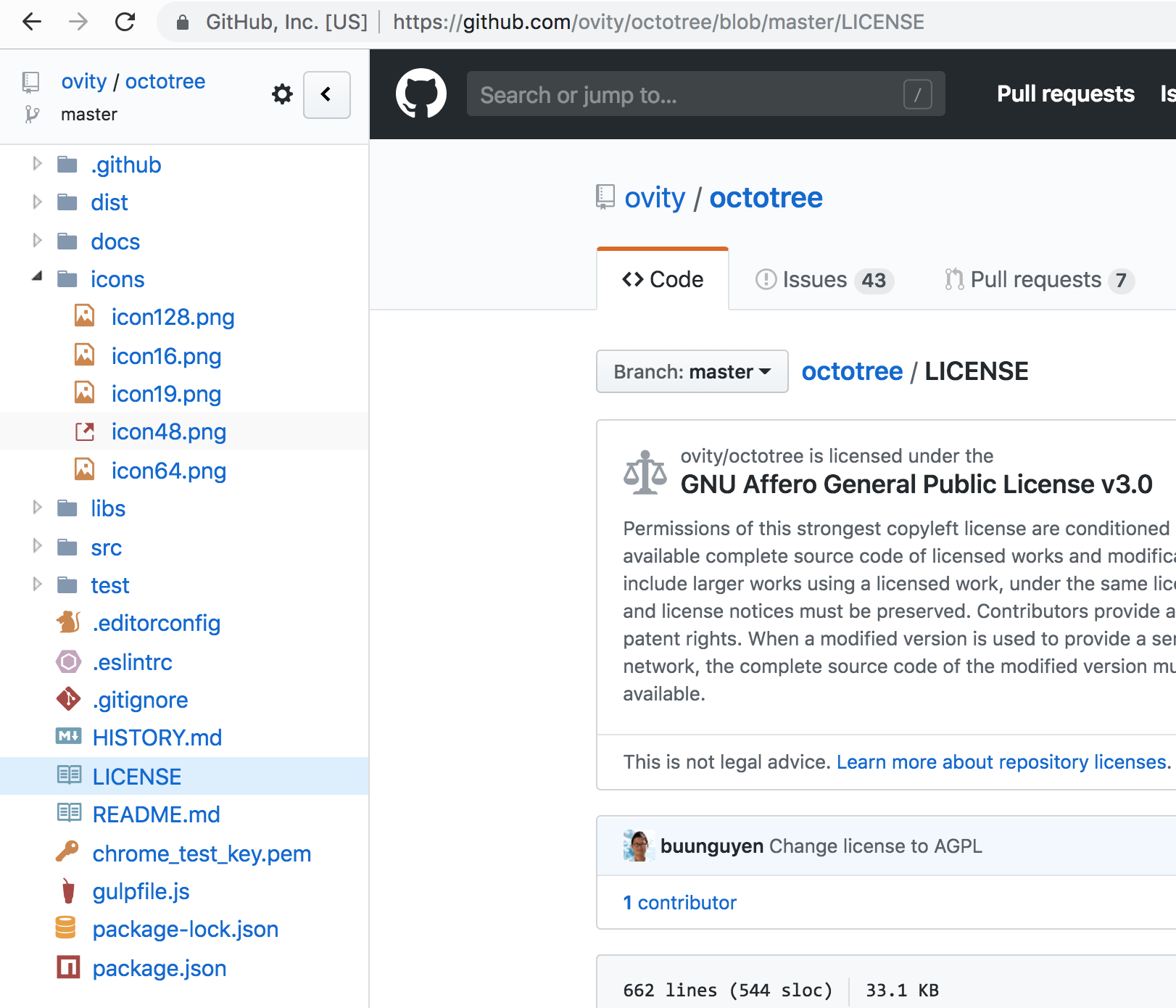Image resolution: width=1176 pixels, height=1008 pixels.
Task: Open icon128.png in tree
Action: (x=173, y=317)
